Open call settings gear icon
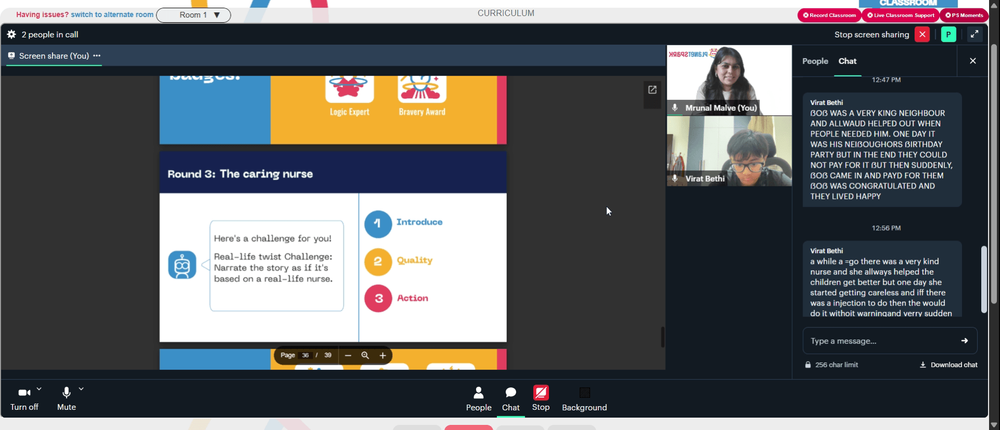1000x430 pixels. 11,34
